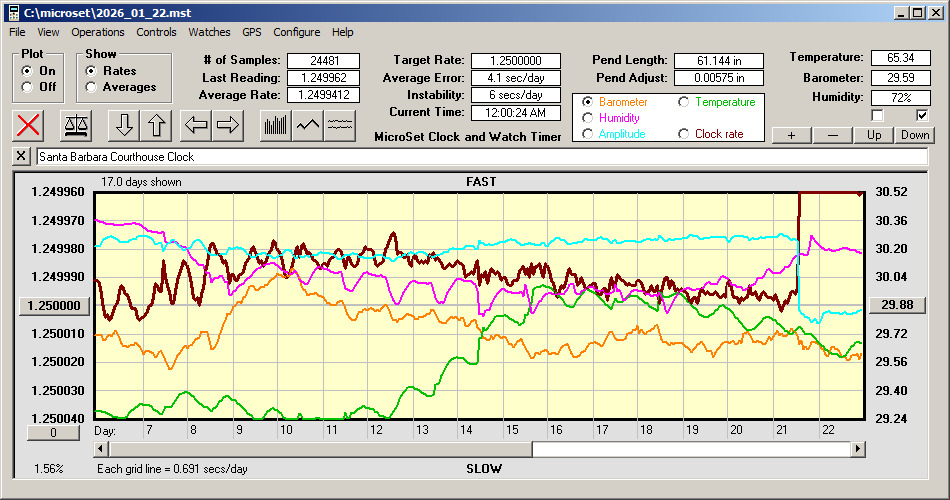The width and height of the screenshot is (950, 500).
Task: Select the zigzag line graph icon
Action: [x=308, y=125]
